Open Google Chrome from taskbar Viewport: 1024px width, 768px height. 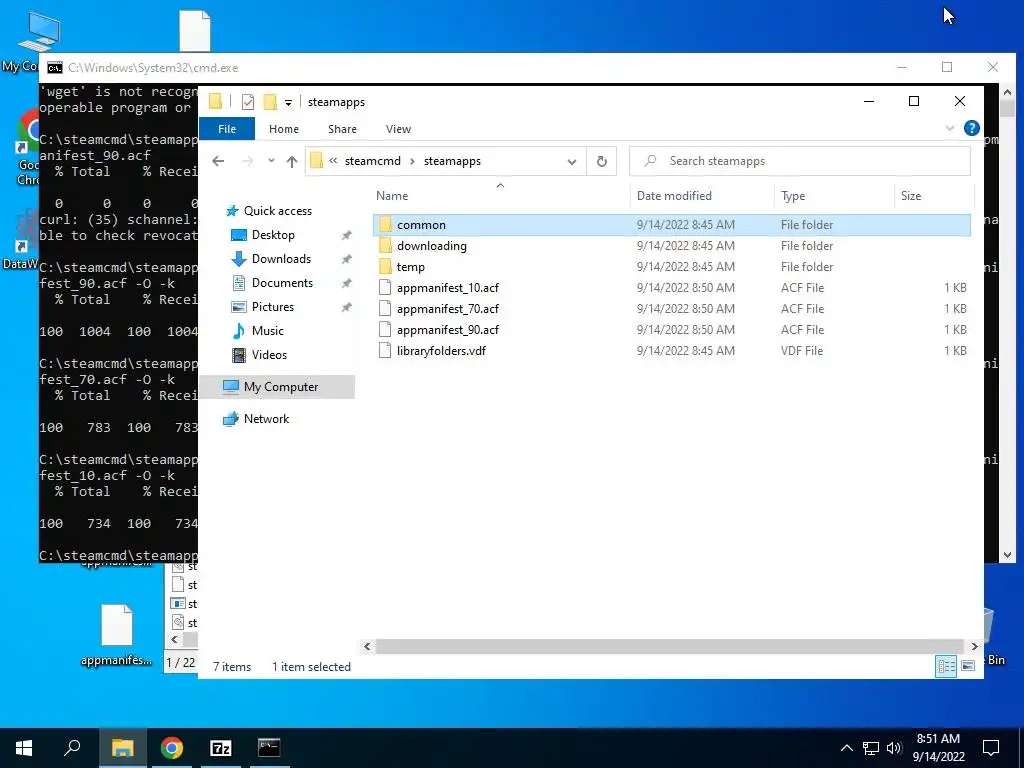point(172,748)
